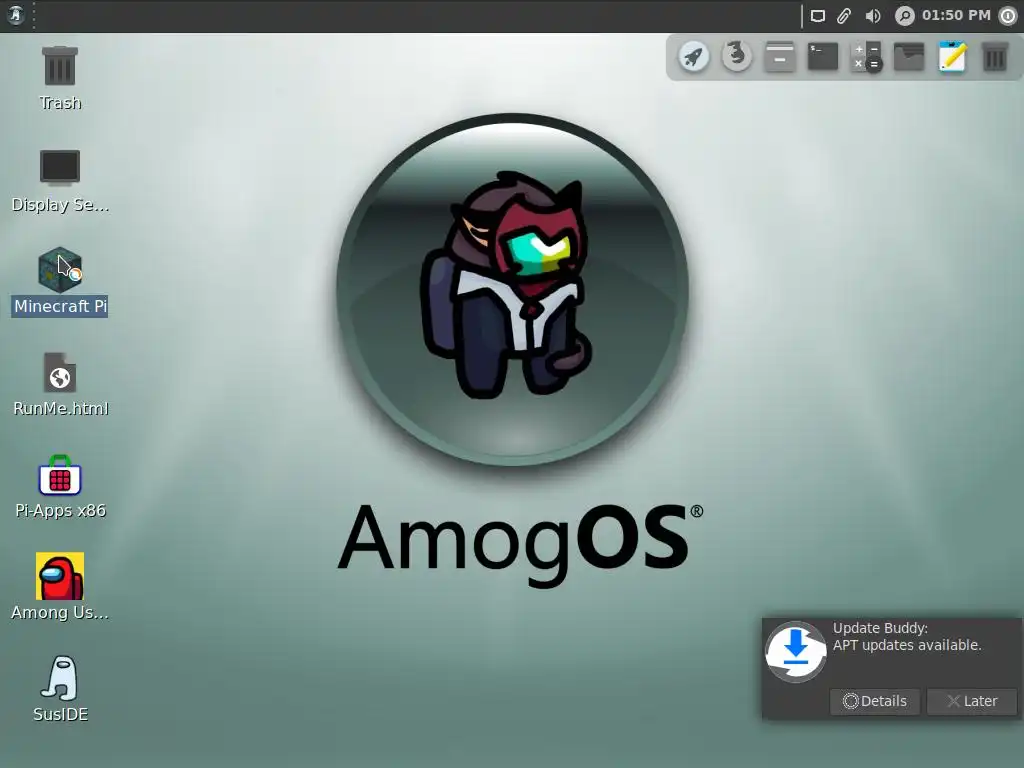Click Later to dismiss update notification

click(x=972, y=701)
